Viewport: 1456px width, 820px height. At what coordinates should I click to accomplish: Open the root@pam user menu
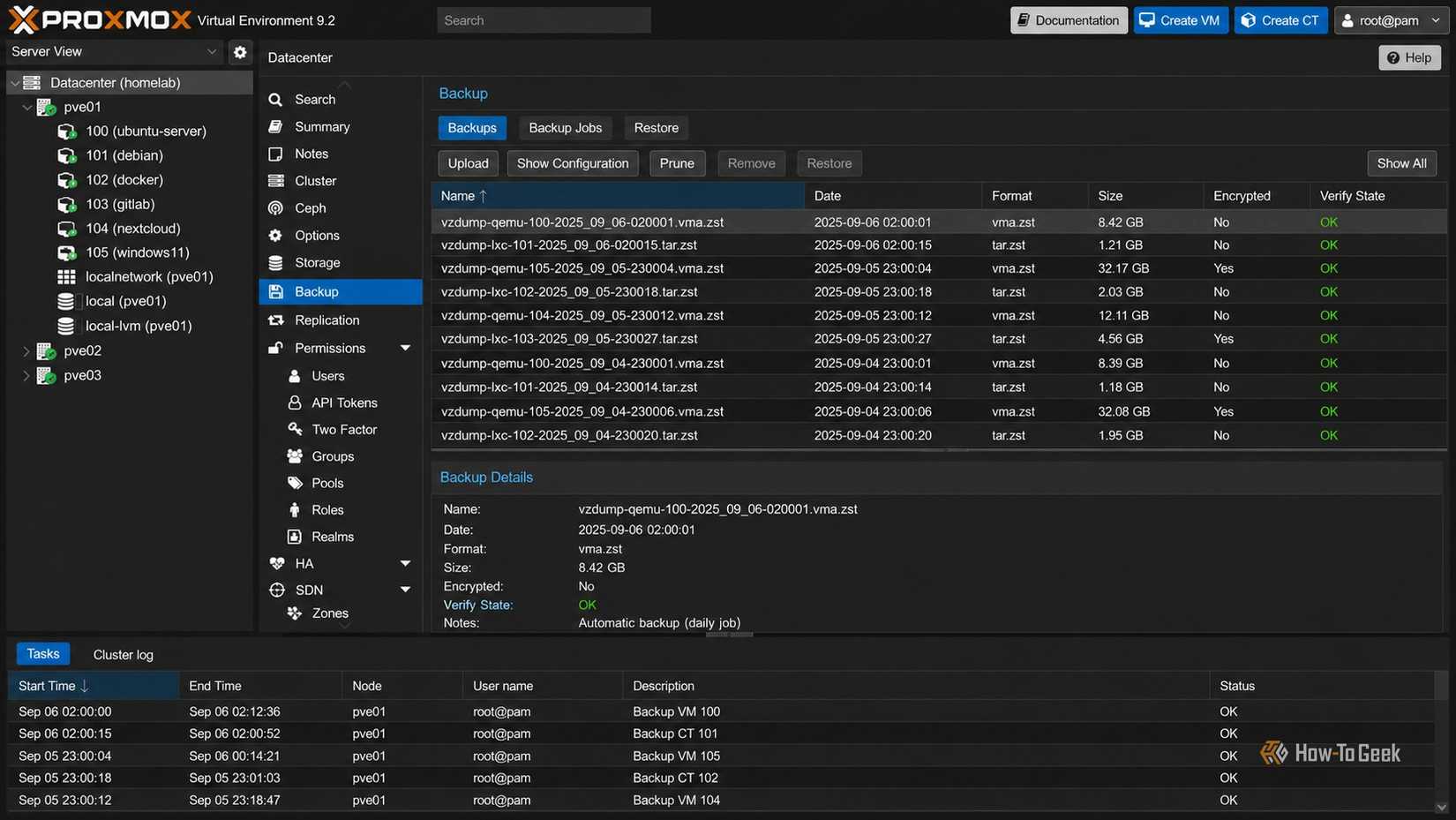click(1392, 20)
